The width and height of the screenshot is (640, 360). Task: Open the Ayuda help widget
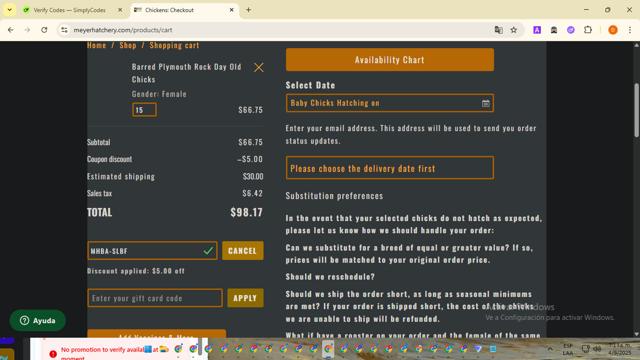point(38,320)
